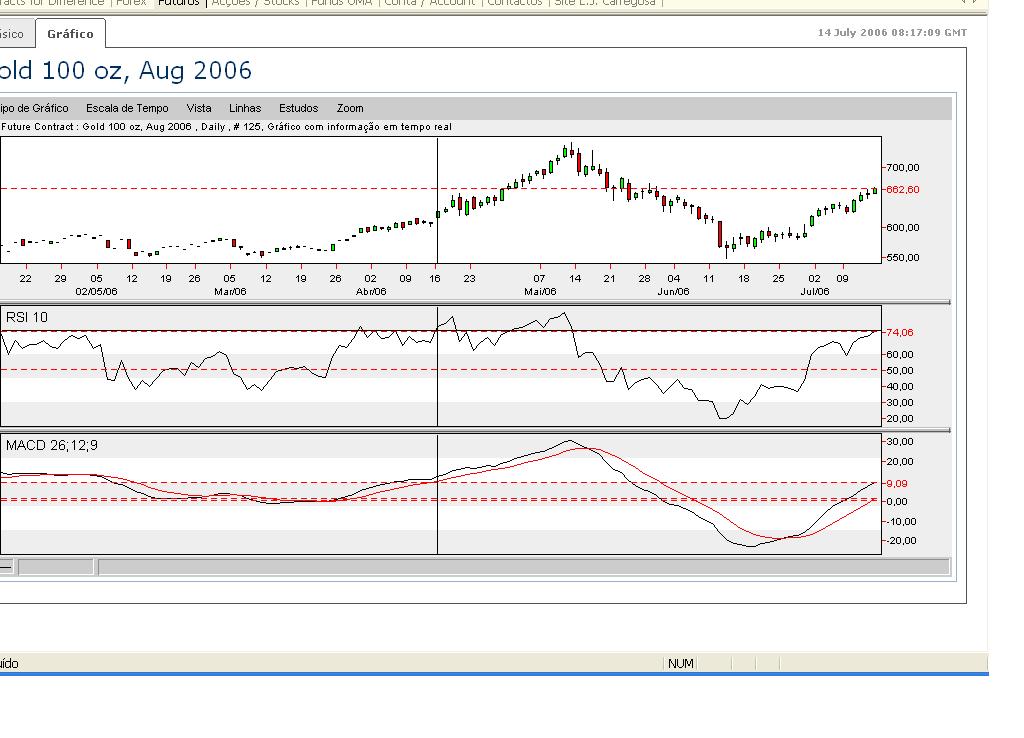Click the MACD 26;12;9 indicator label
This screenshot has width=1024, height=738.
point(52,445)
